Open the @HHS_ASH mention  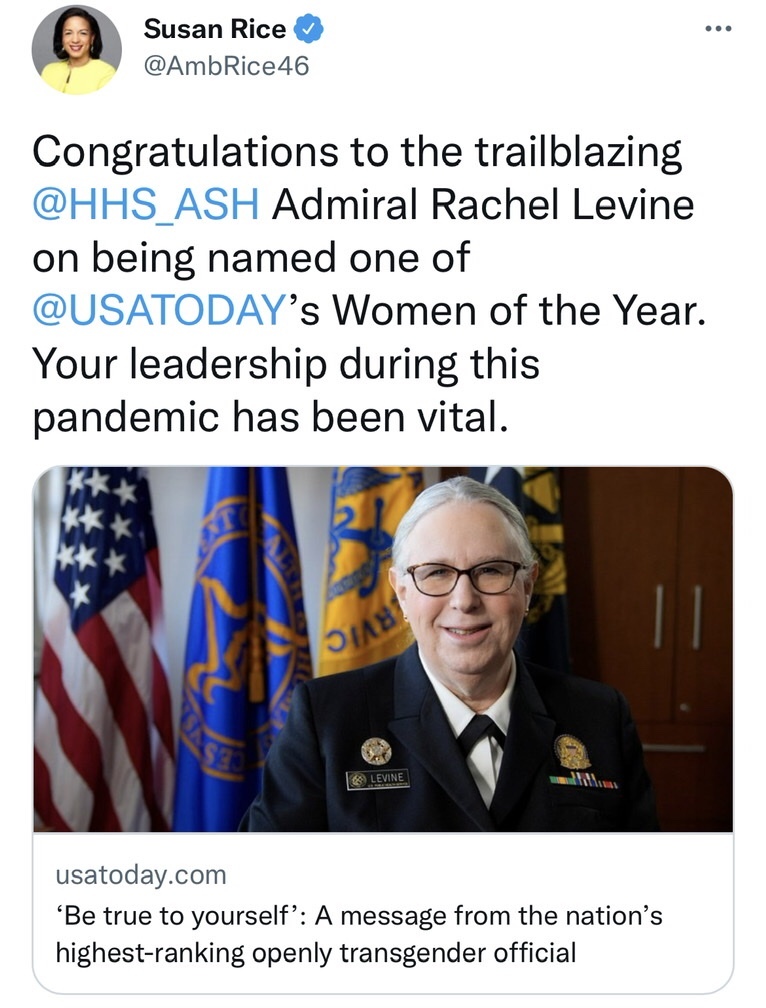(x=146, y=205)
